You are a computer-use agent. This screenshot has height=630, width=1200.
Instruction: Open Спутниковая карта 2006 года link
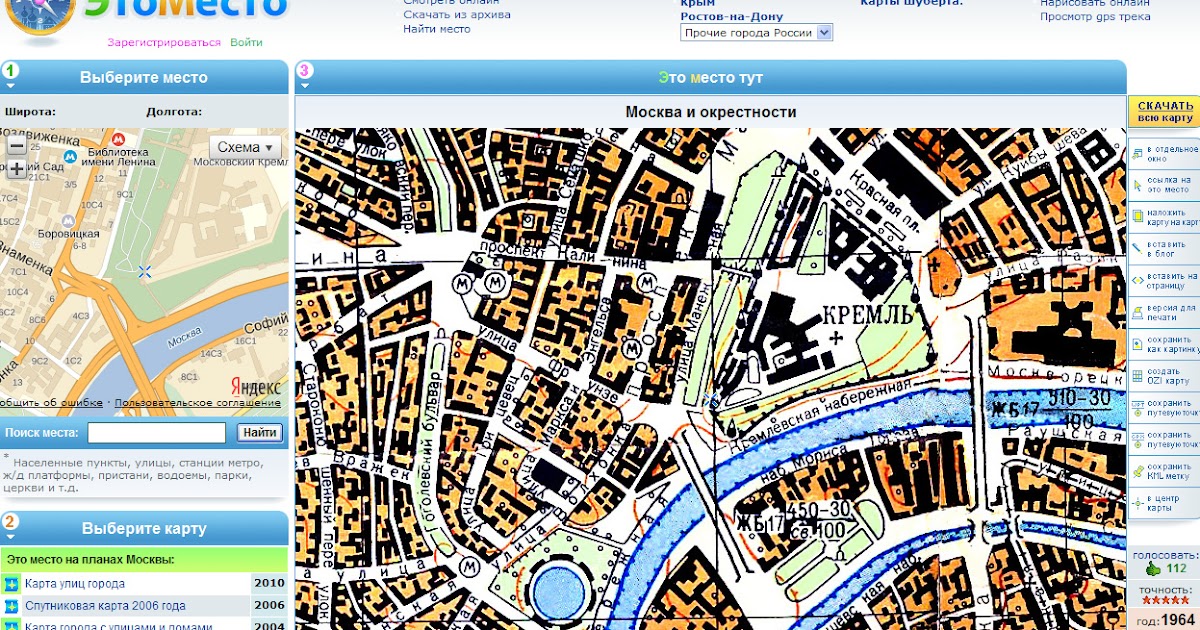[105, 606]
